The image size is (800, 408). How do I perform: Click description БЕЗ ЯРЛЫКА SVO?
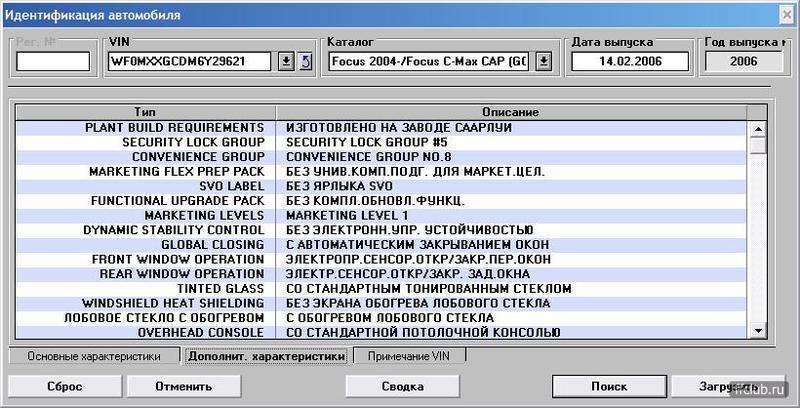(x=339, y=186)
